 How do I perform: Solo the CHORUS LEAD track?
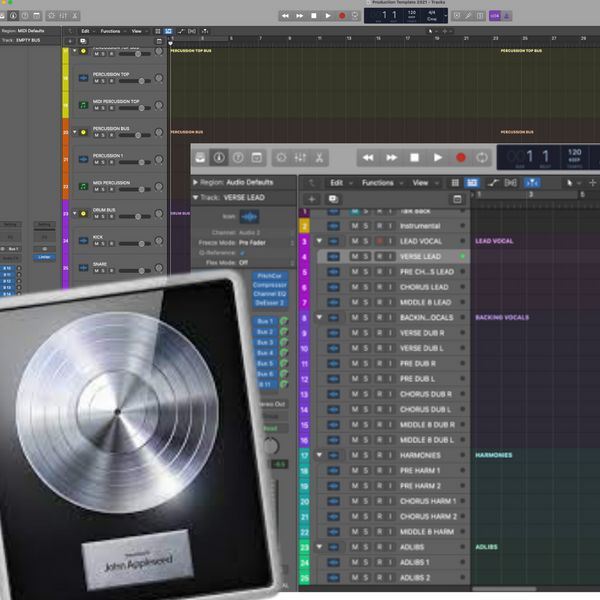tap(366, 287)
